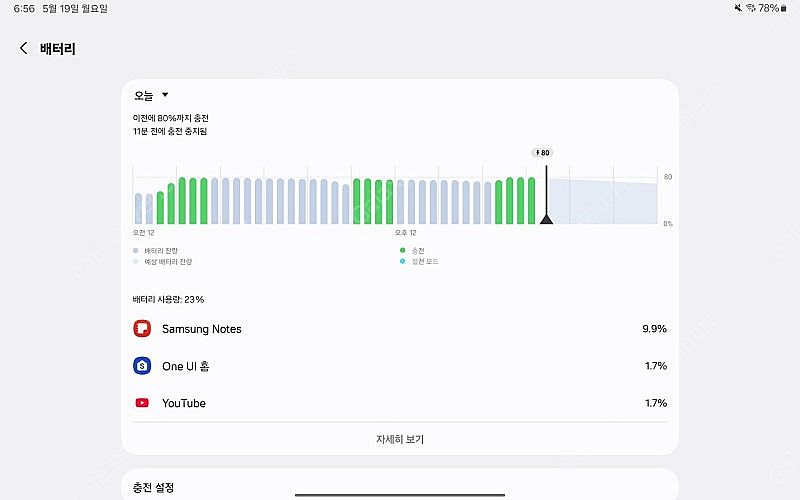Image resolution: width=800 pixels, height=500 pixels.
Task: Tap the battery icon in status bar
Action: tap(784, 8)
